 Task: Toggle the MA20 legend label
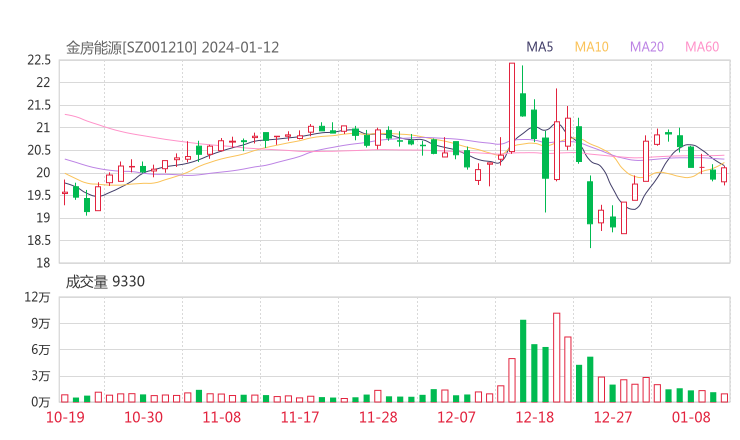pos(647,47)
